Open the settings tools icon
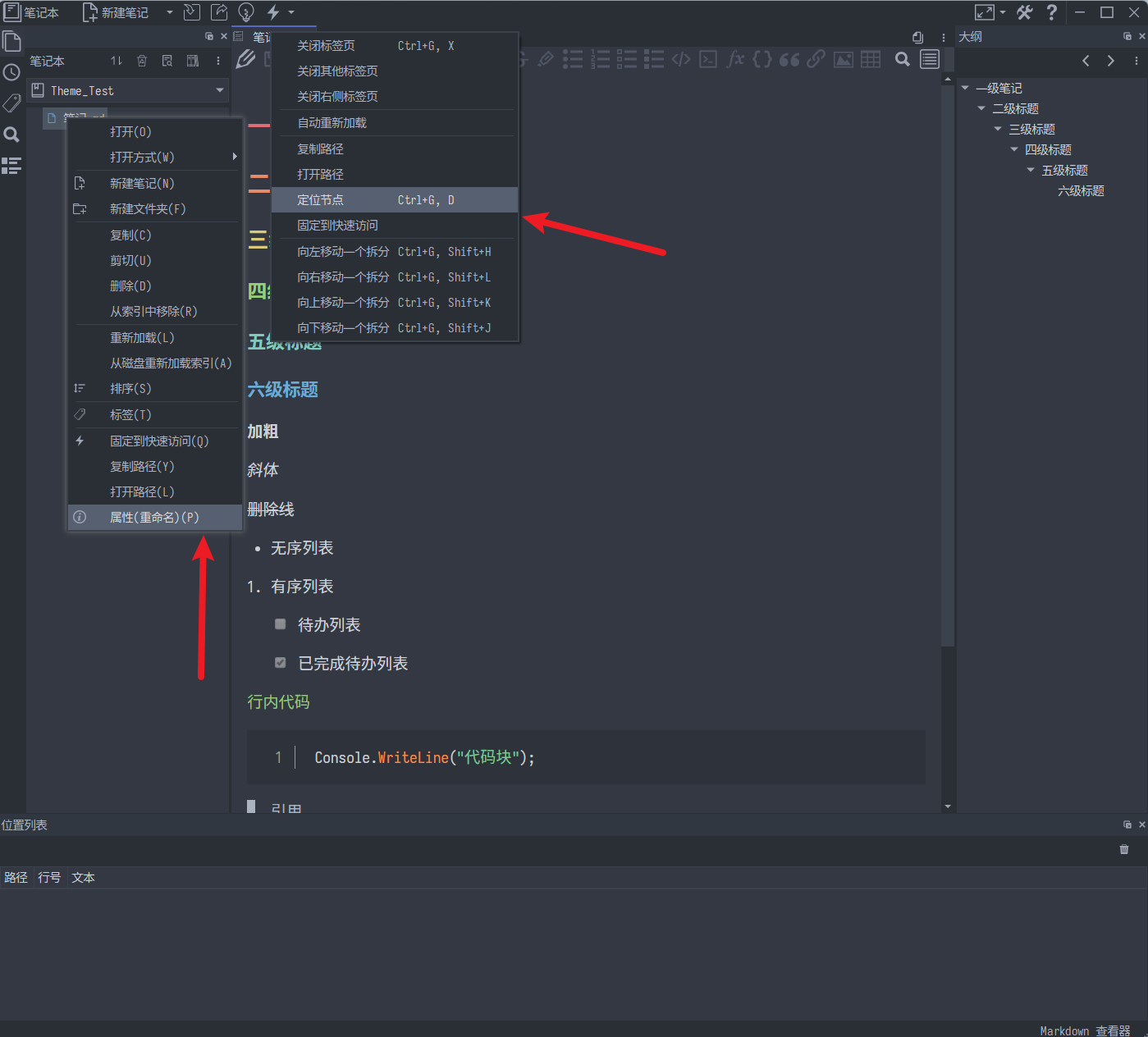Viewport: 1148px width, 1037px height. (1025, 12)
